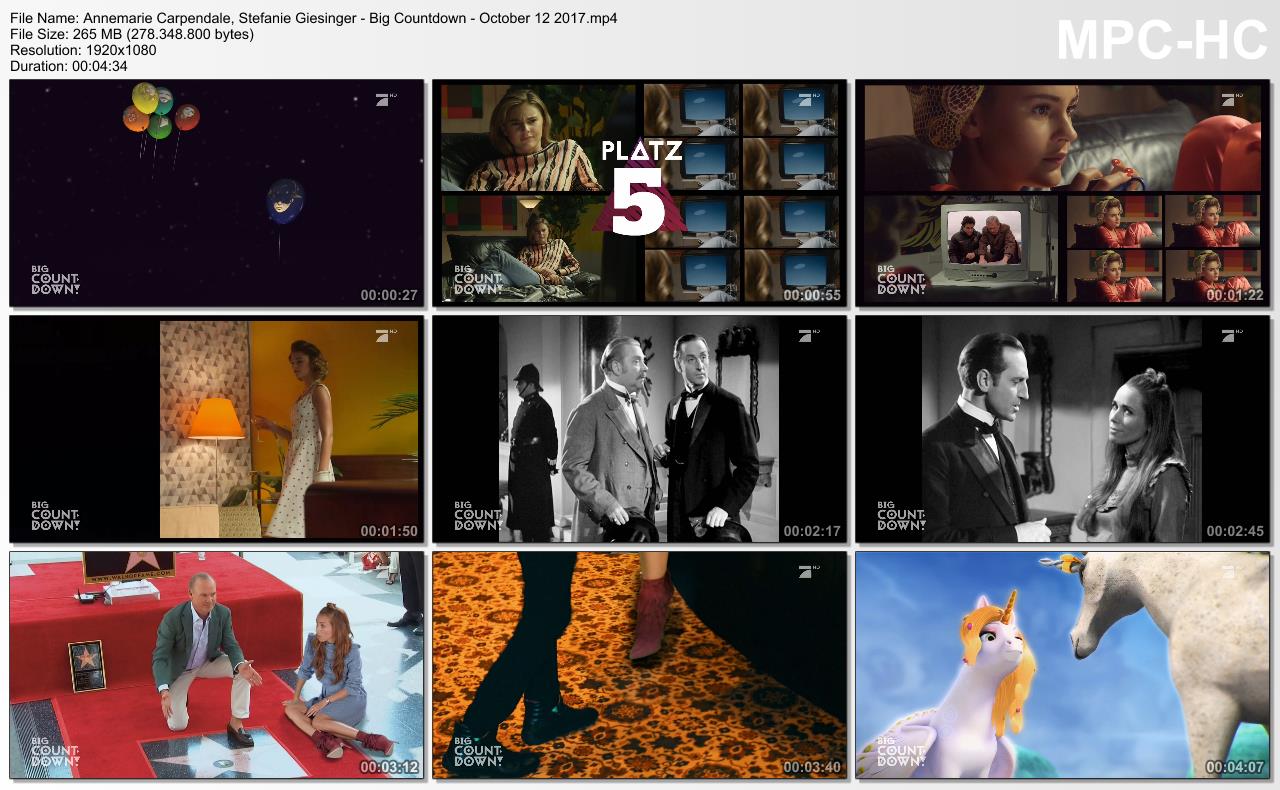This screenshot has width=1280, height=790.
Task: Click the 00:03:12 timestamp label
Action: coord(389,767)
